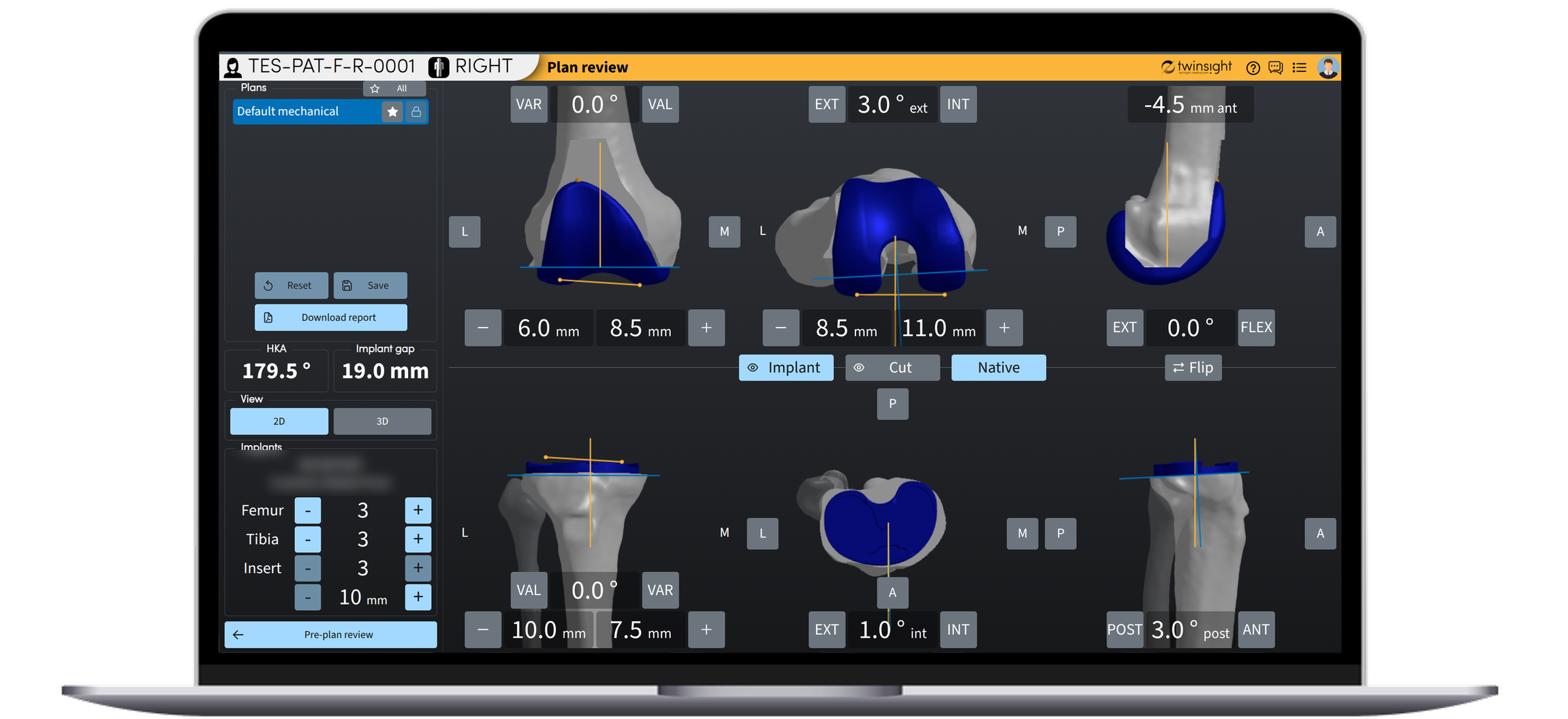Click the FLEX button
Image resolution: width=1568 pixels, height=719 pixels.
(x=1255, y=327)
